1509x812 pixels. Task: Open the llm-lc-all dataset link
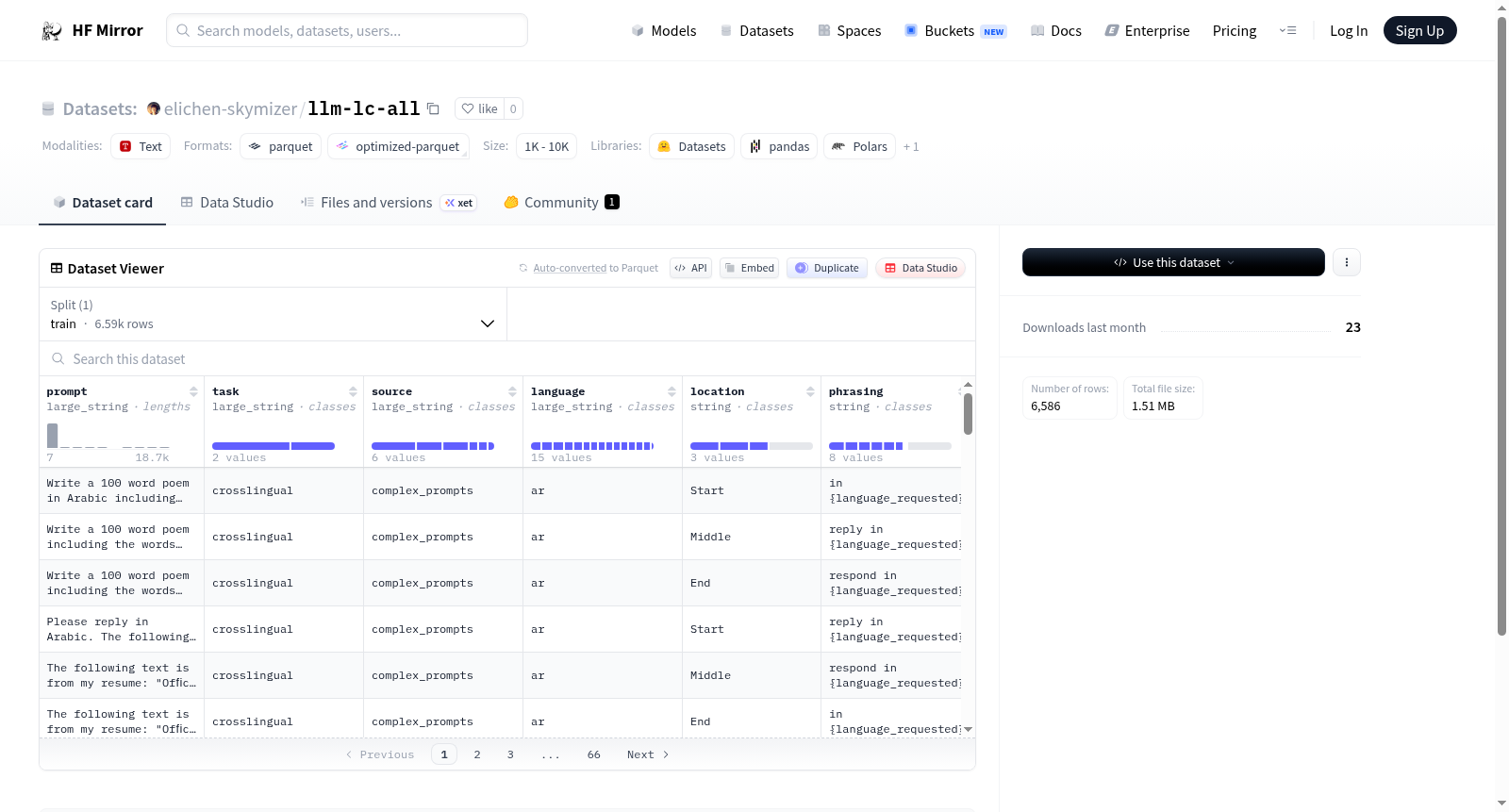tap(364, 108)
